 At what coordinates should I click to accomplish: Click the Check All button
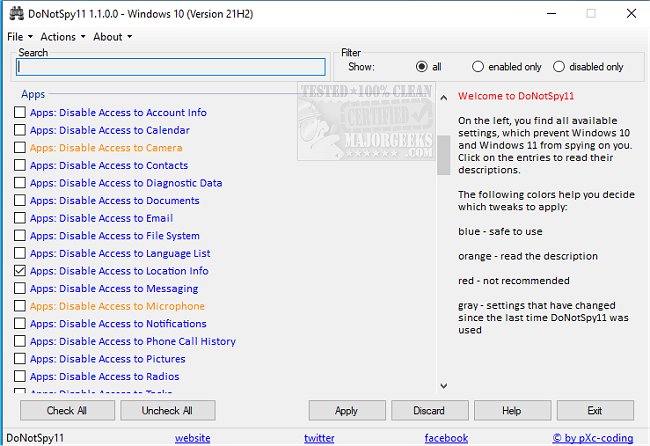pos(67,411)
